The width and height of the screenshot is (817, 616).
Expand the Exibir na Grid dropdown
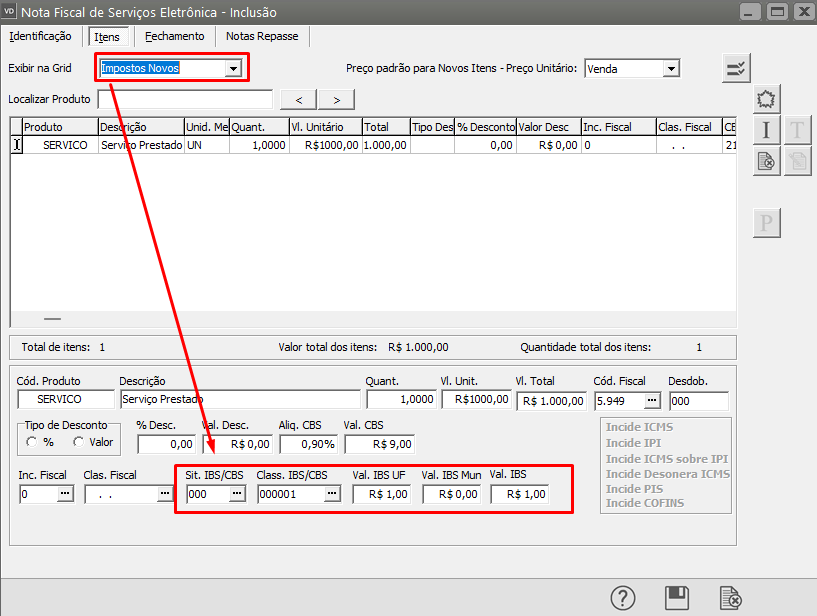click(x=233, y=68)
